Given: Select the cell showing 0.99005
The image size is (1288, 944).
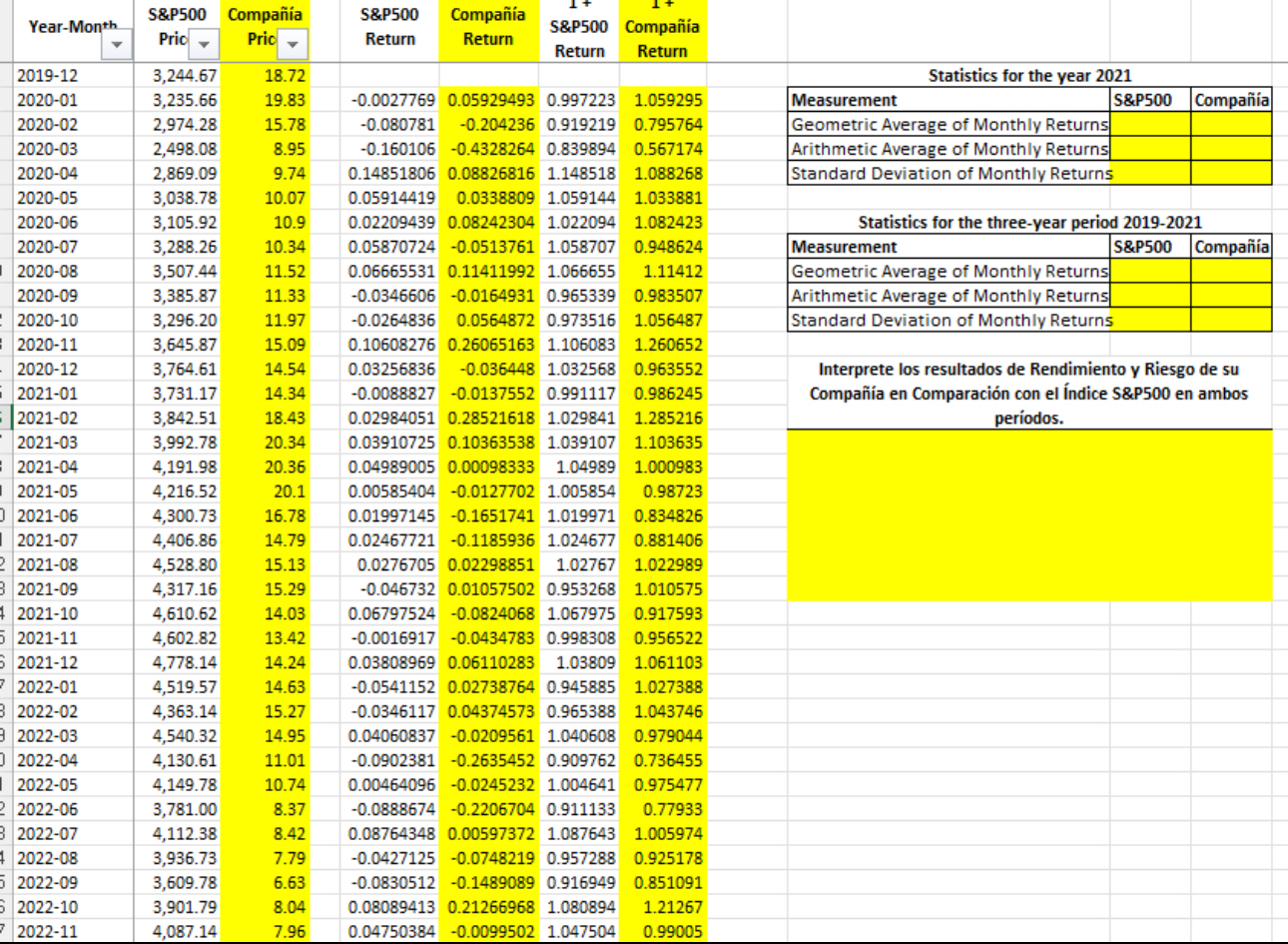Looking at the screenshot, I should [663, 931].
